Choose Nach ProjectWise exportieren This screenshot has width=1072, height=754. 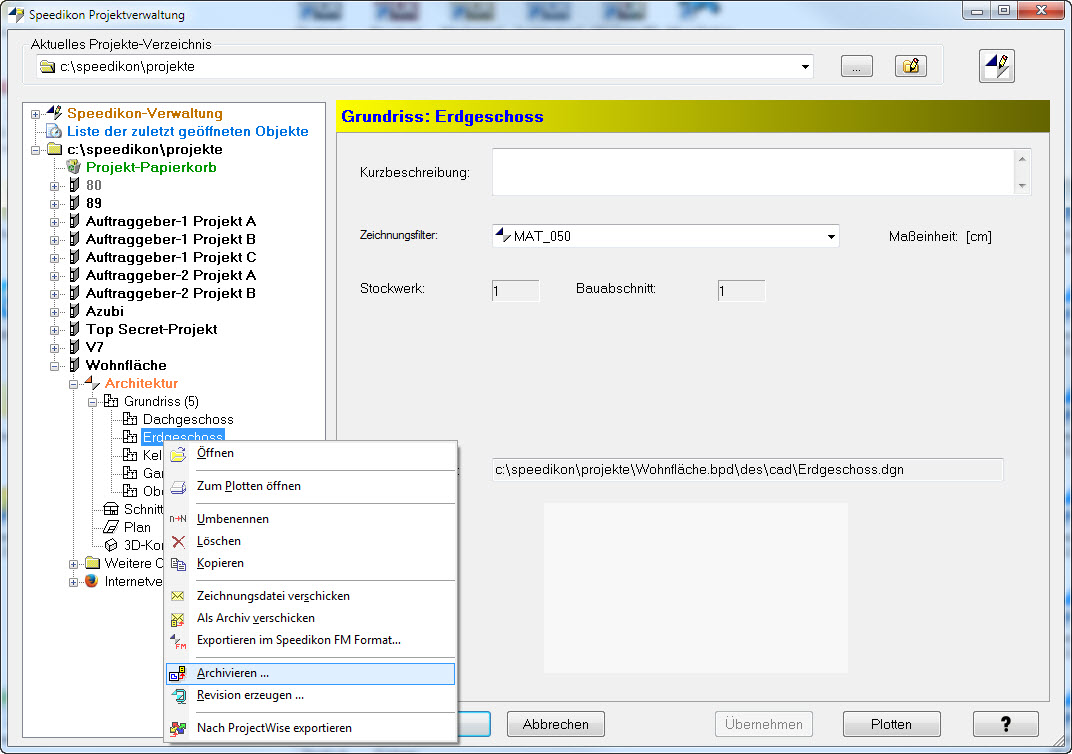311,728
